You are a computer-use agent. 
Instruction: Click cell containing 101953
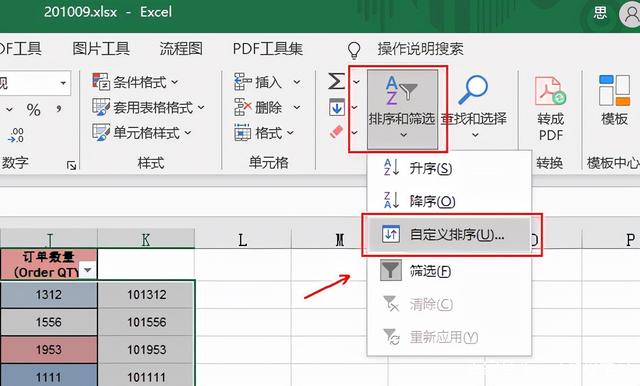click(146, 350)
